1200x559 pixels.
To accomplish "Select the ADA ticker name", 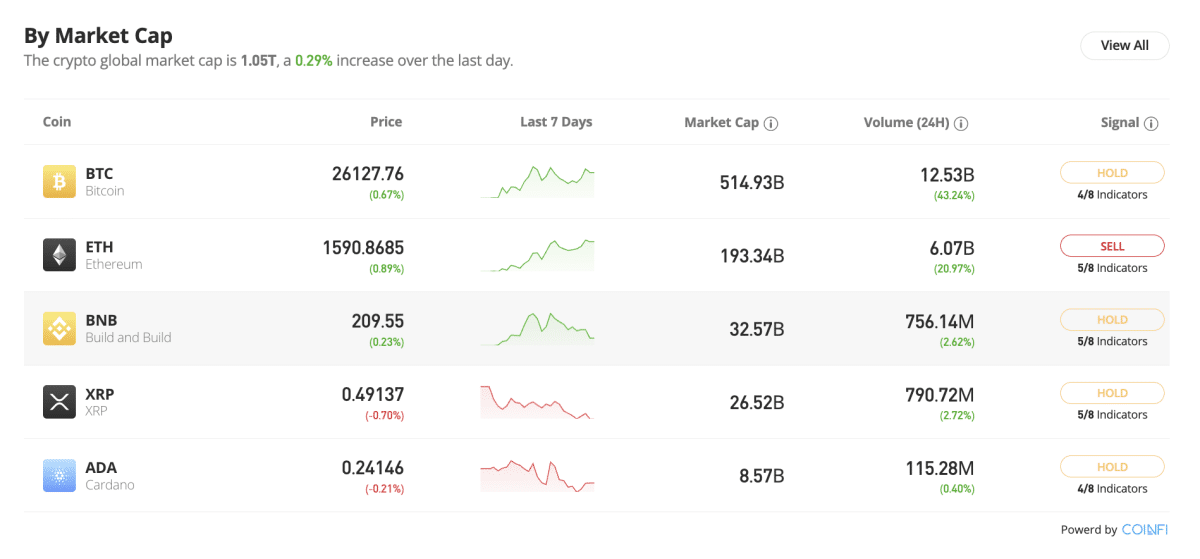I will click(101, 467).
